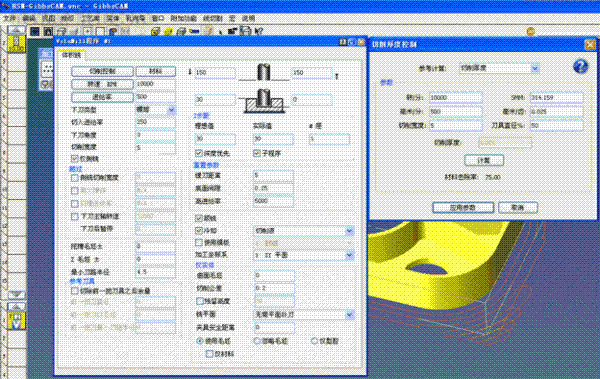Click the printer icon in main toolbar
Screen dimensions: 600x379
tap(246, 31)
